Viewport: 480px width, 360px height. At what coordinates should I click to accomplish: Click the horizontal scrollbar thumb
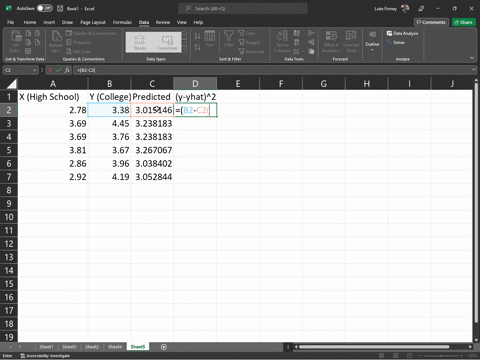pos(374,347)
